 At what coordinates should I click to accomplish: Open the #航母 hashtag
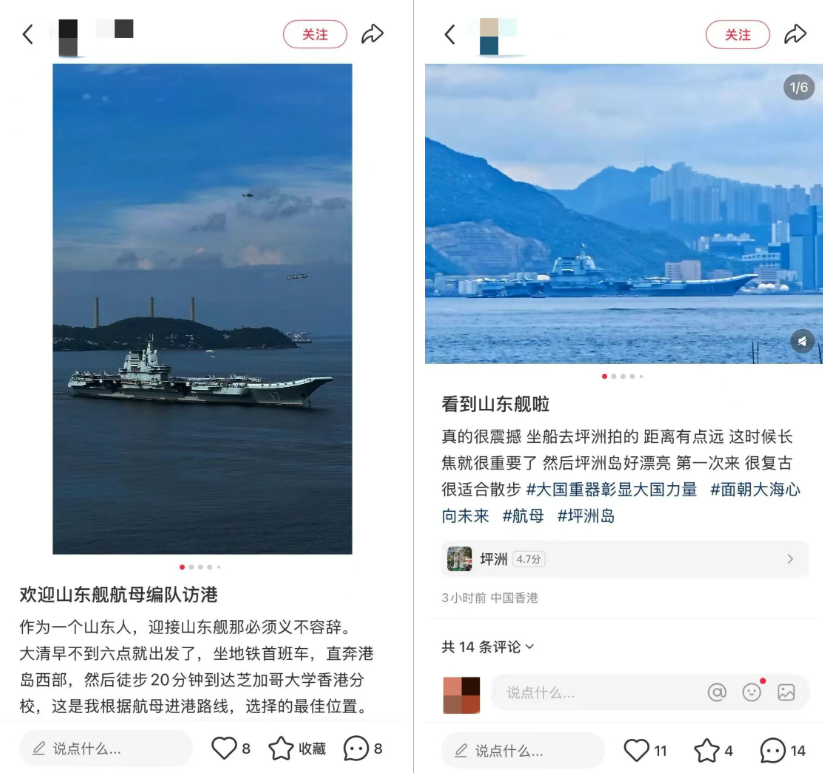click(x=523, y=516)
